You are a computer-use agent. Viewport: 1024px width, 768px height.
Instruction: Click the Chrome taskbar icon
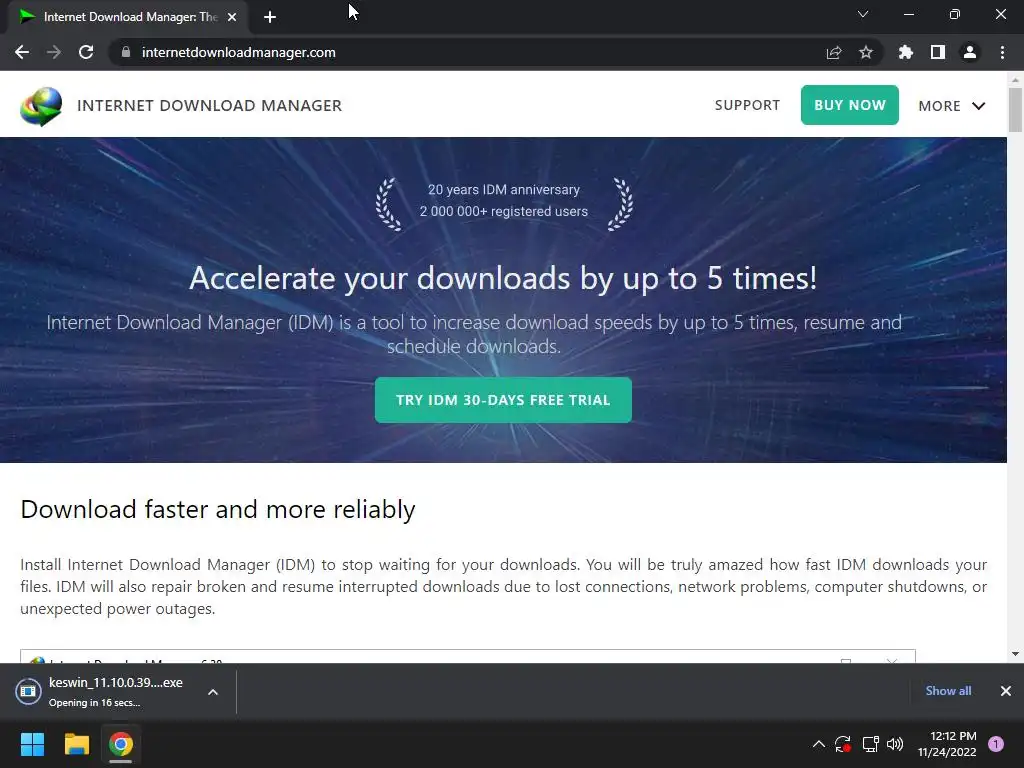[x=121, y=744]
